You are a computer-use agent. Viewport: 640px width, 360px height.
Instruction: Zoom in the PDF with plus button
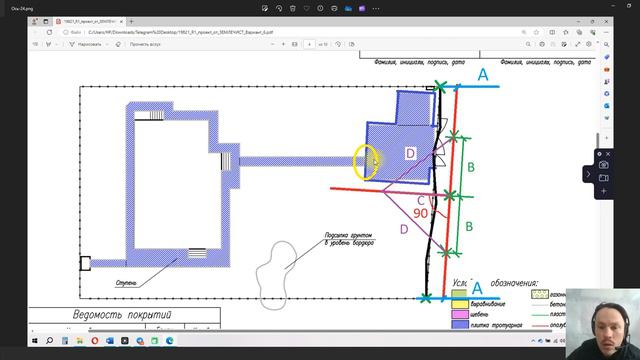284,44
